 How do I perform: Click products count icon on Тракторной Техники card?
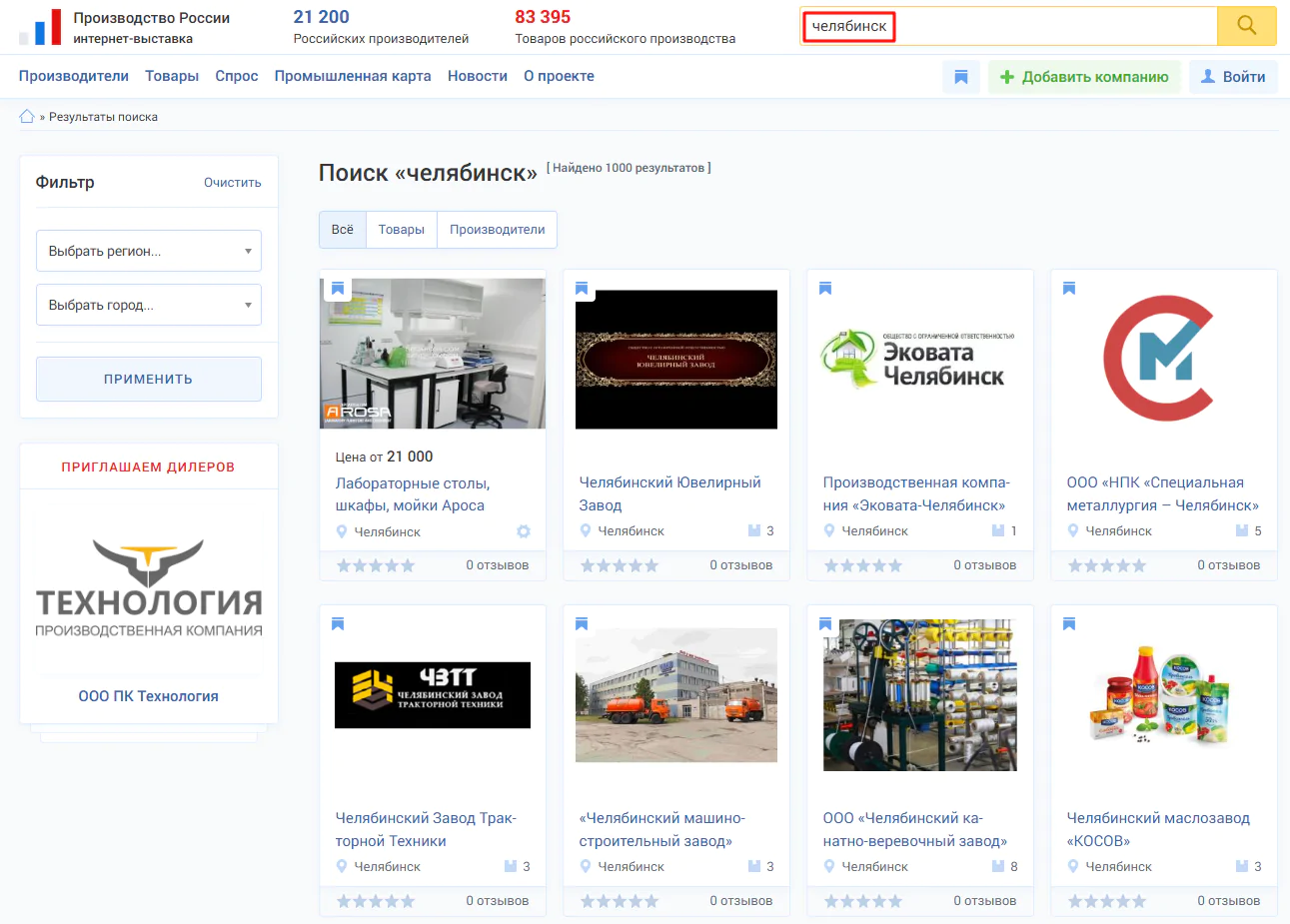(x=511, y=866)
